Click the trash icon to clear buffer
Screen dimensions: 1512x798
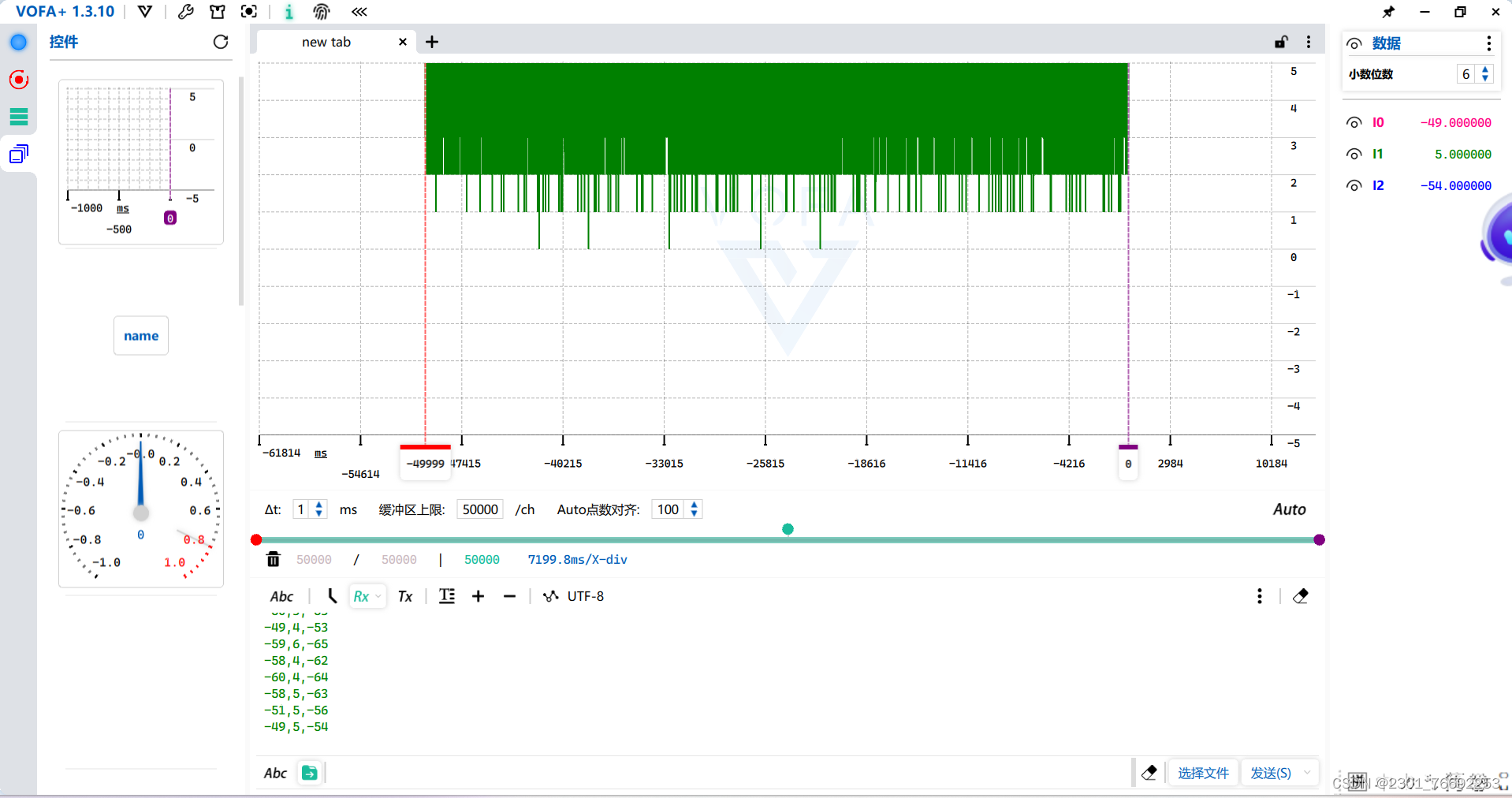pyautogui.click(x=273, y=559)
